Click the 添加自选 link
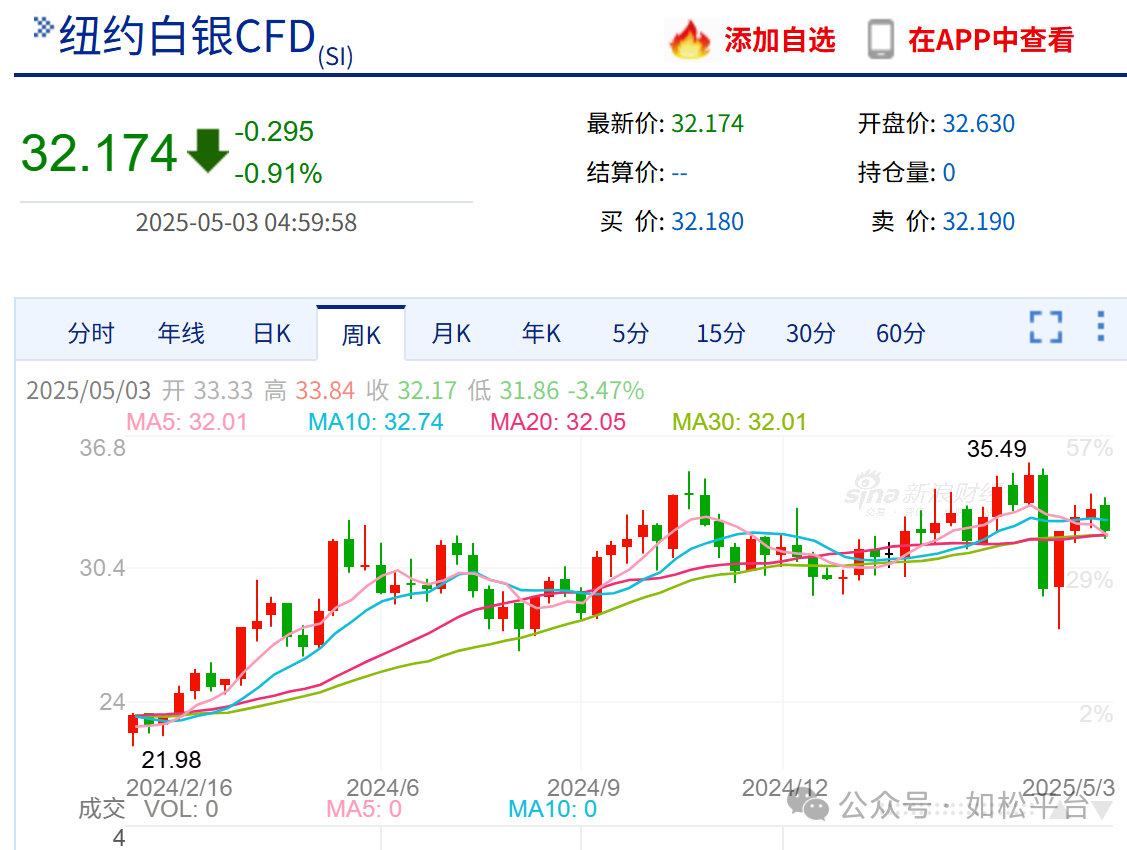The height and width of the screenshot is (850, 1127). pos(779,40)
